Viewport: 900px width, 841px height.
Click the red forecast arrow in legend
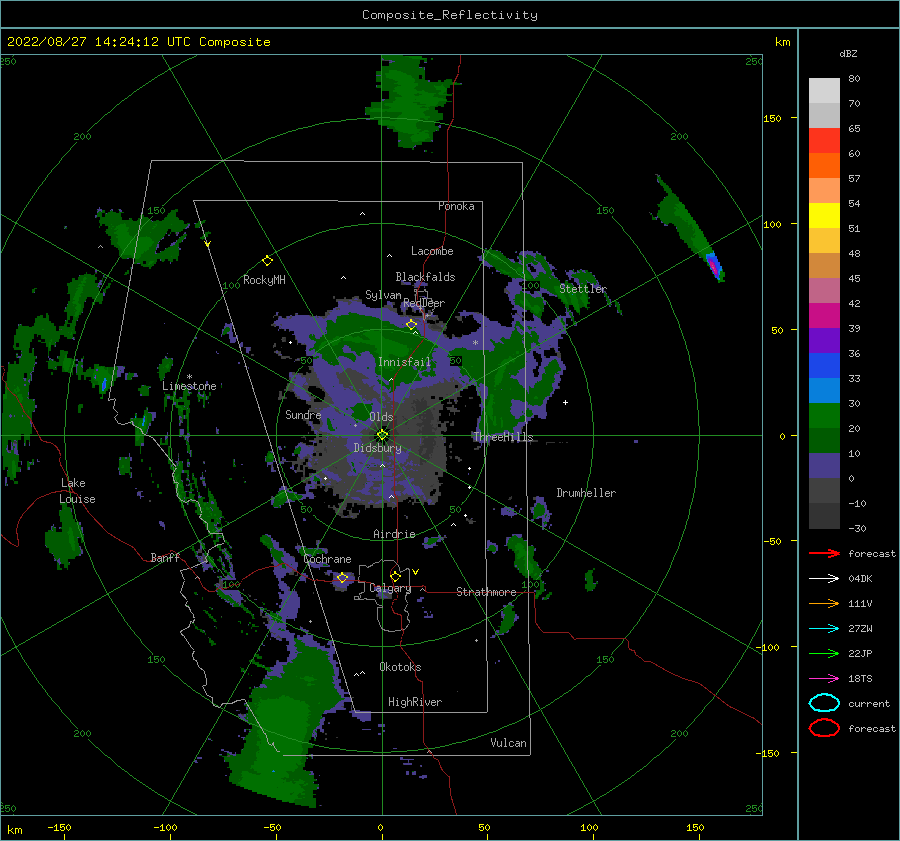[x=824, y=553]
